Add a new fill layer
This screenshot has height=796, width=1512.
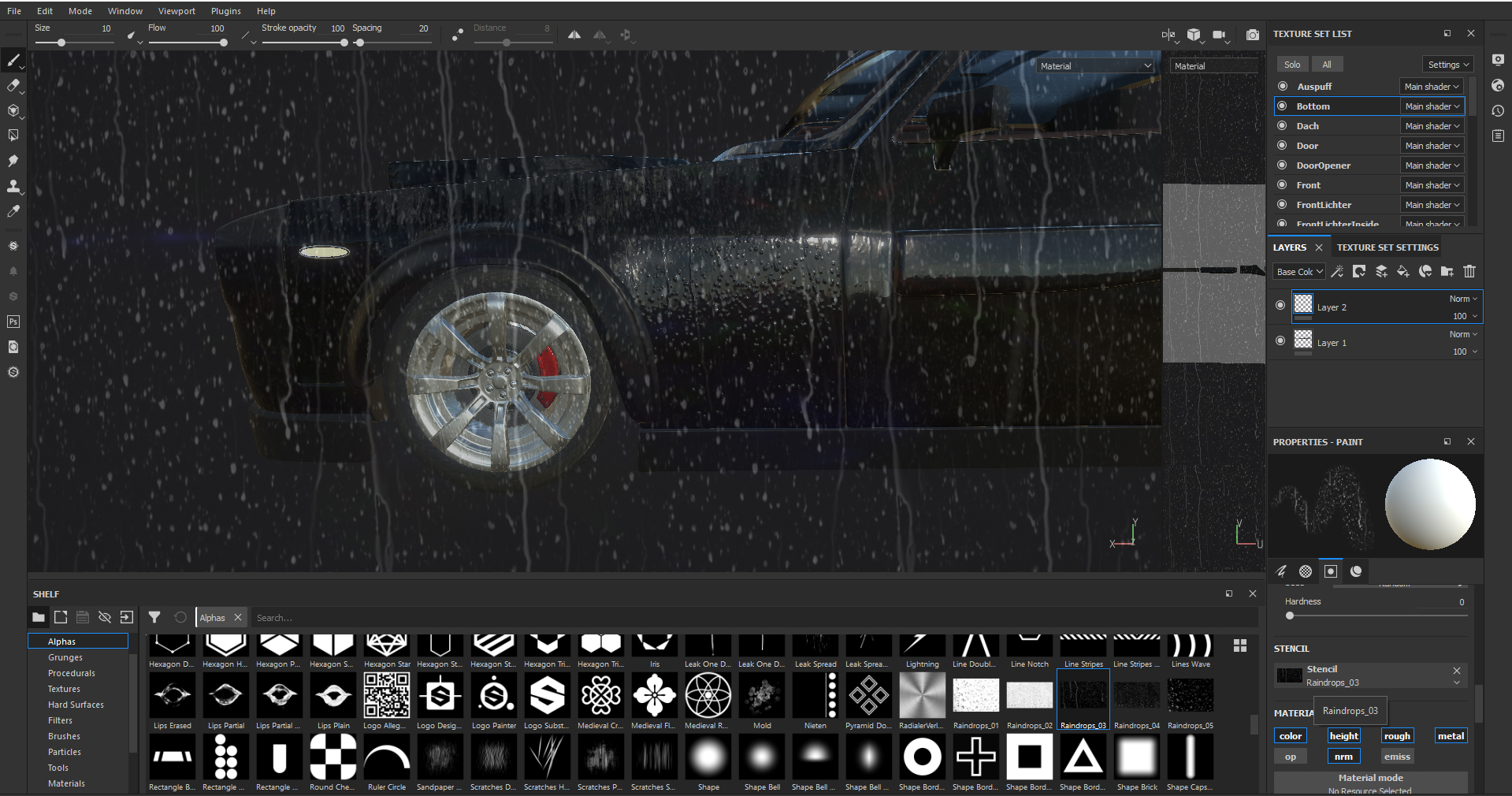[1403, 271]
